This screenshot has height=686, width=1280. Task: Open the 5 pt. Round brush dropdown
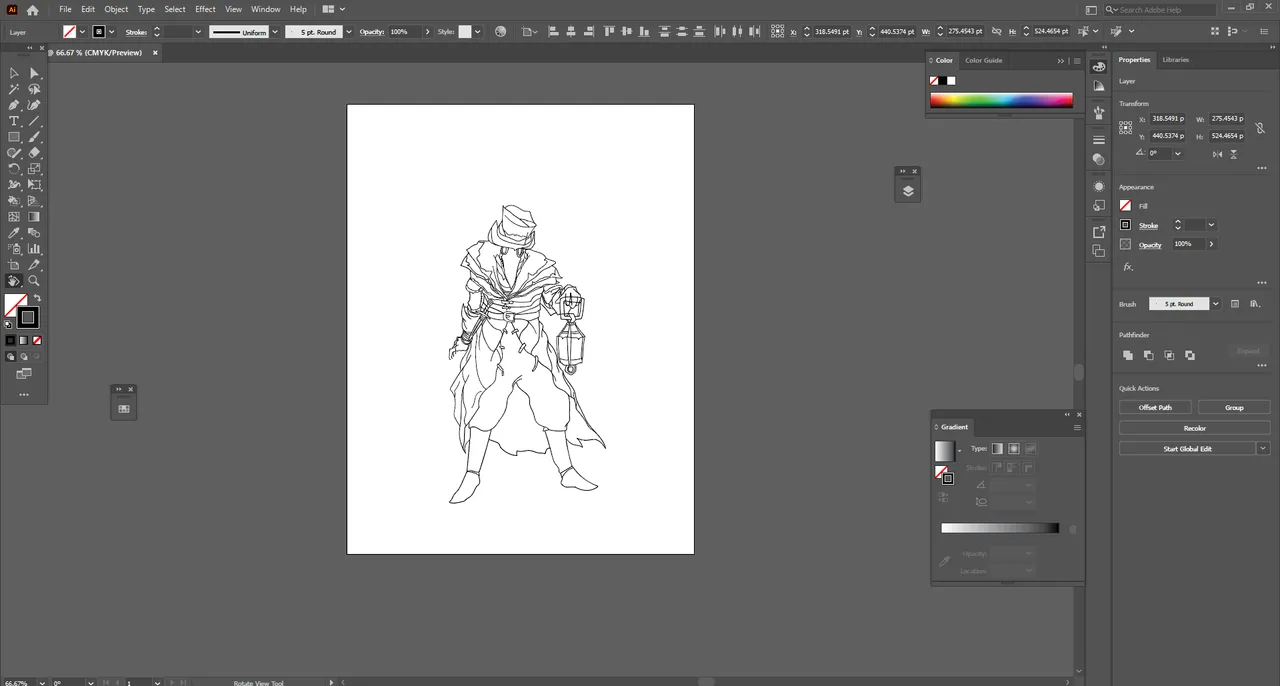(348, 32)
